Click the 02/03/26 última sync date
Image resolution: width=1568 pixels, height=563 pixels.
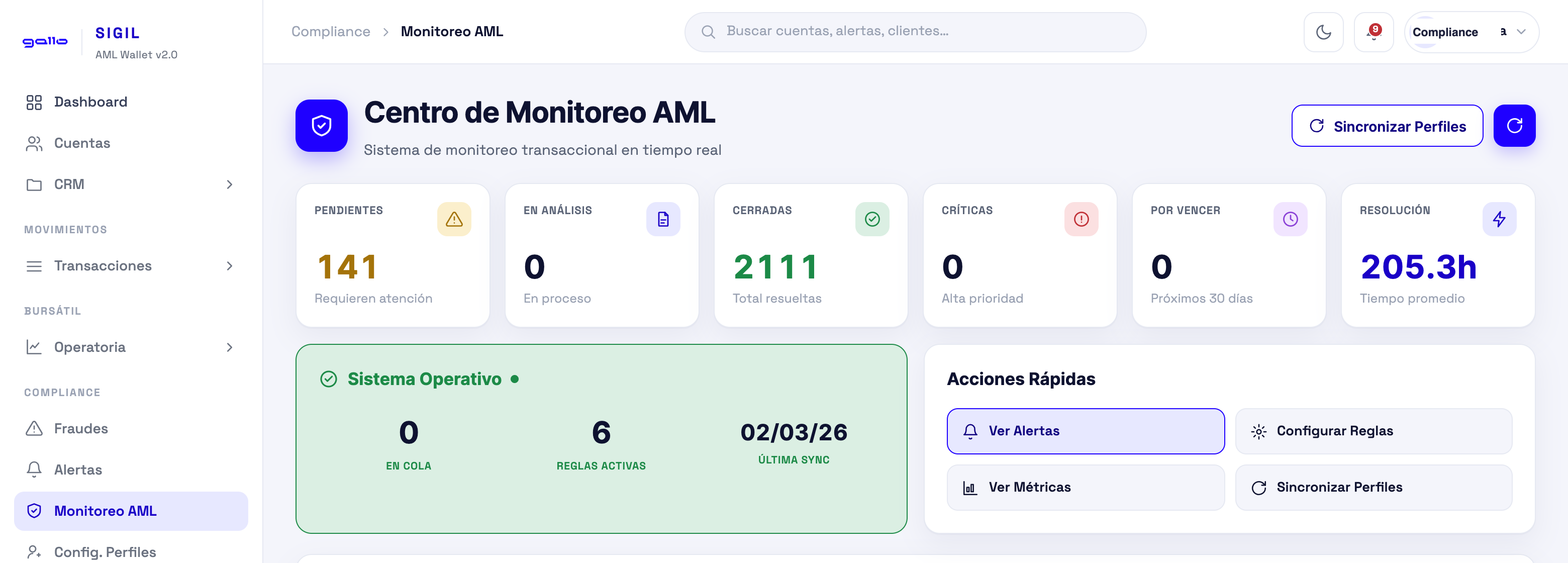794,432
